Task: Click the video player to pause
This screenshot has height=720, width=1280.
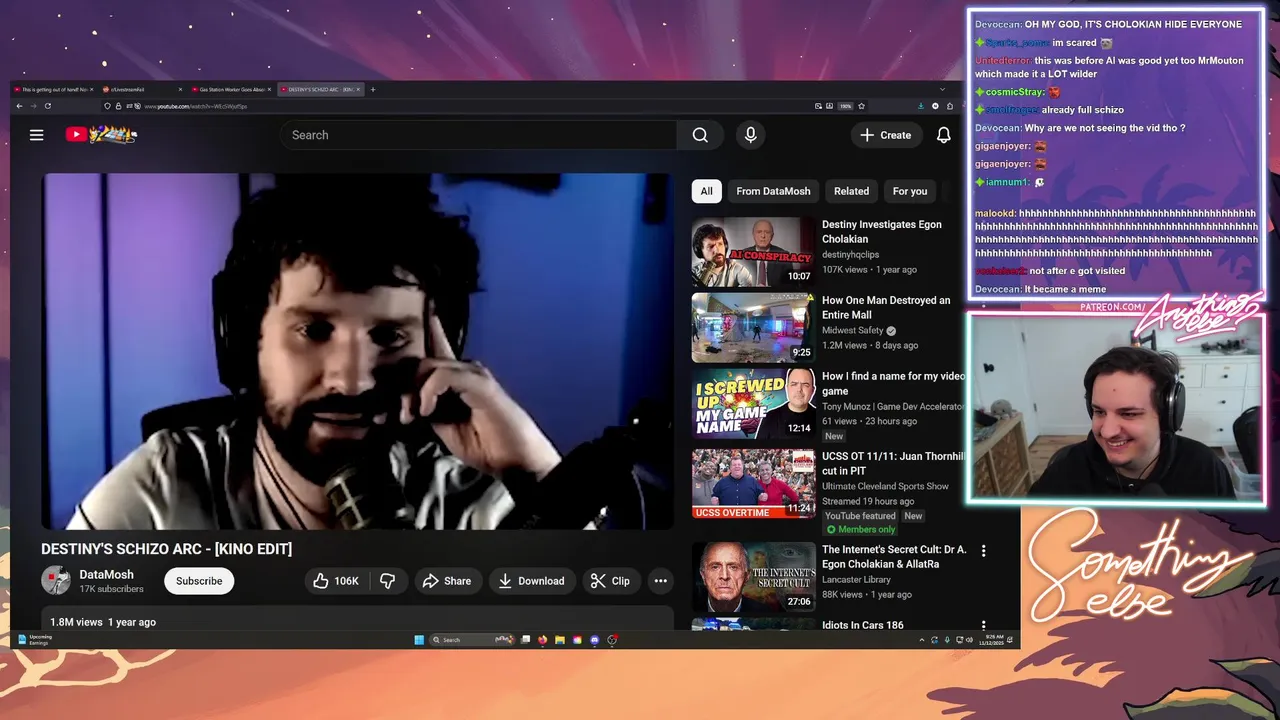Action: coord(357,351)
